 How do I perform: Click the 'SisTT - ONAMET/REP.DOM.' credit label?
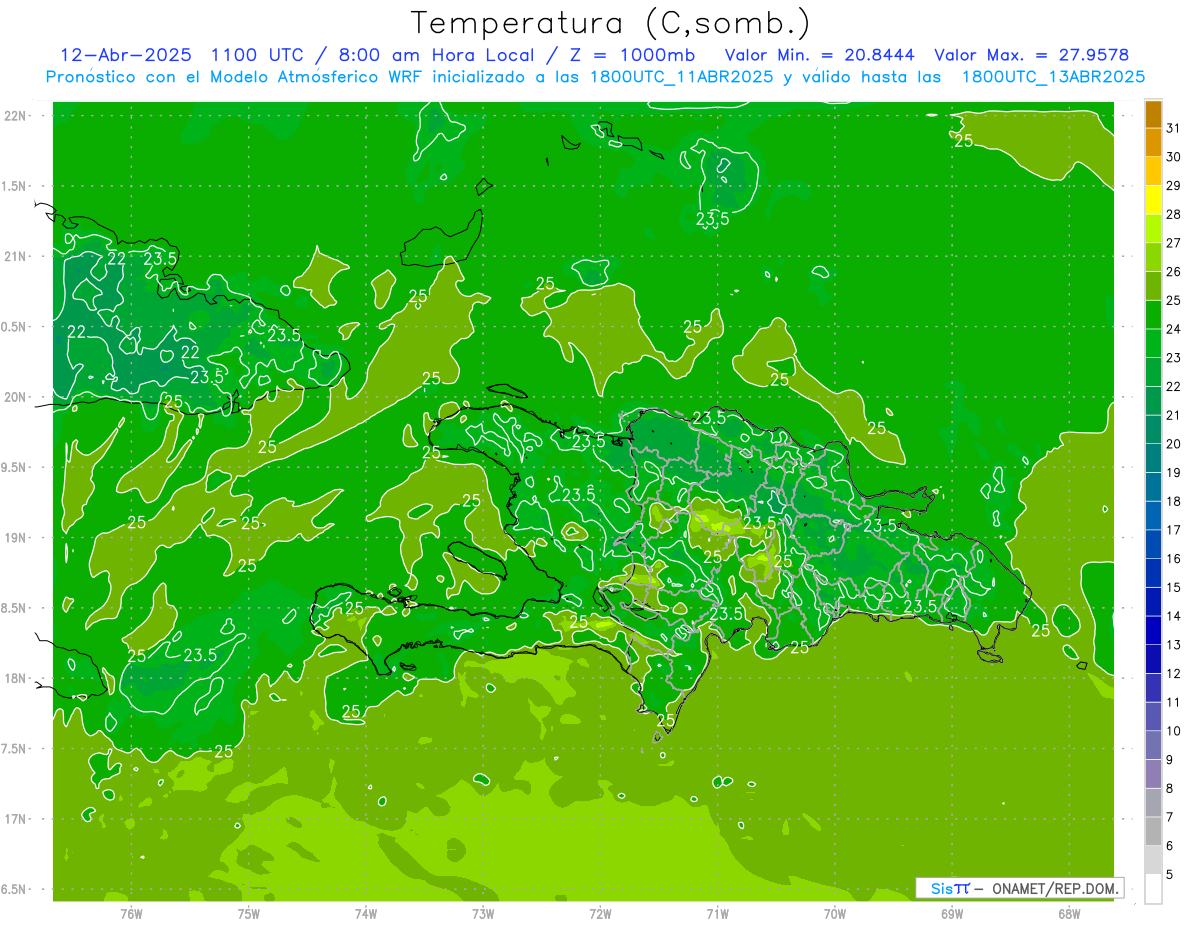pyautogui.click(x=1019, y=888)
